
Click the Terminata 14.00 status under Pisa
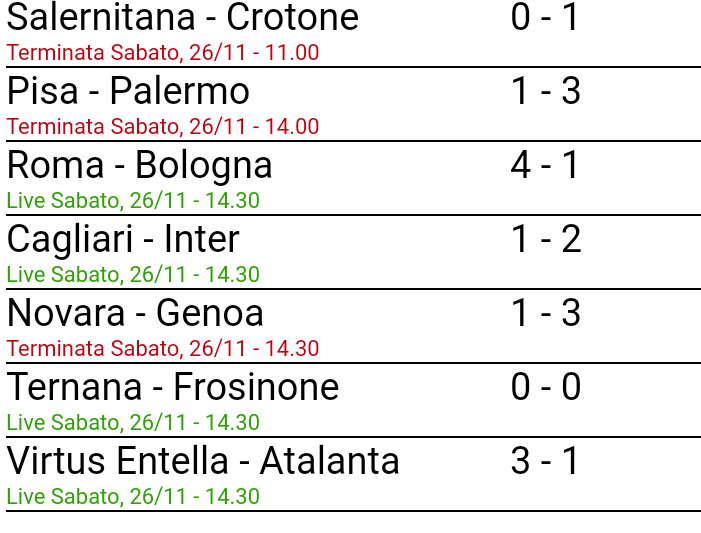(163, 127)
